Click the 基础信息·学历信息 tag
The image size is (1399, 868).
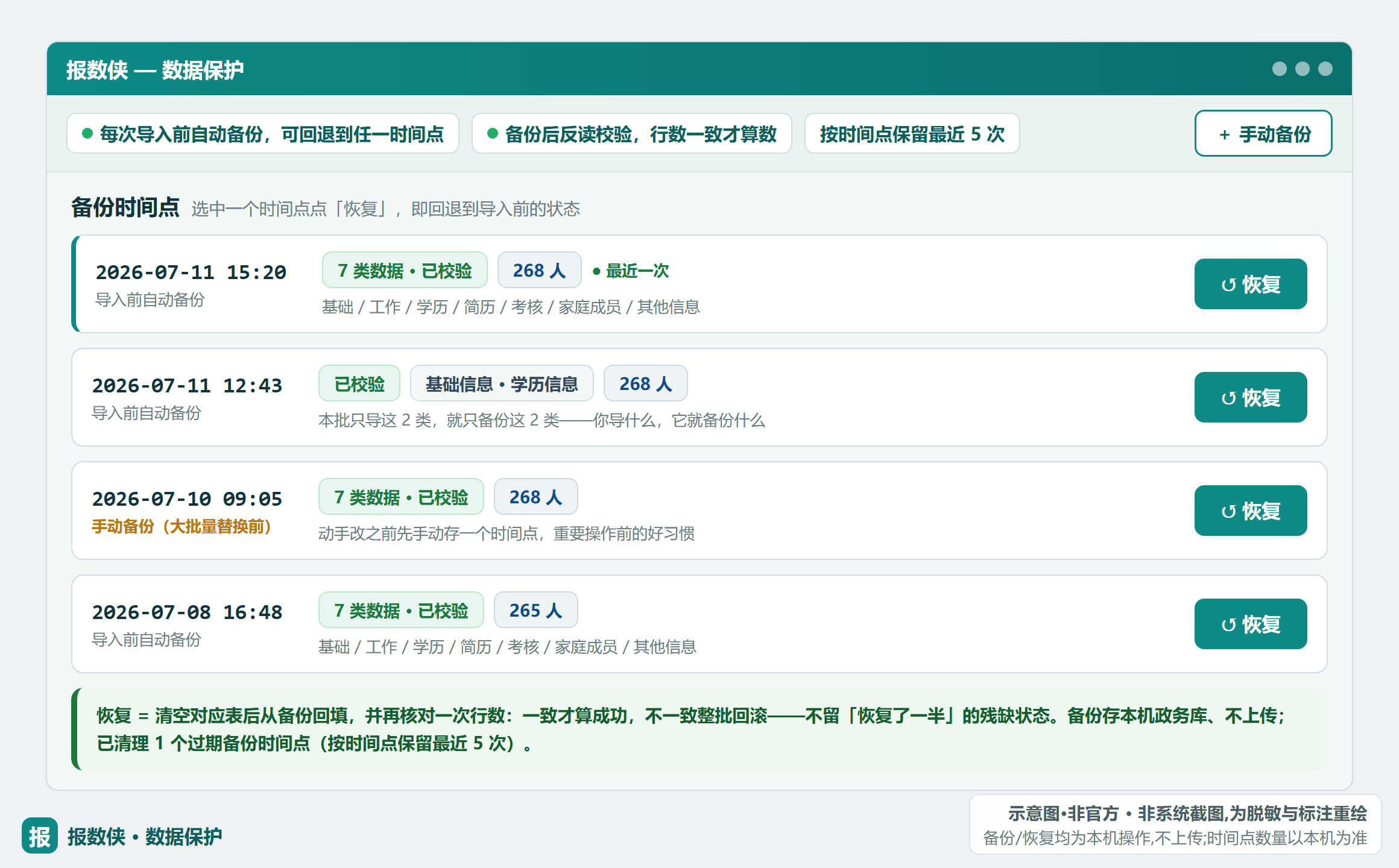point(502,383)
